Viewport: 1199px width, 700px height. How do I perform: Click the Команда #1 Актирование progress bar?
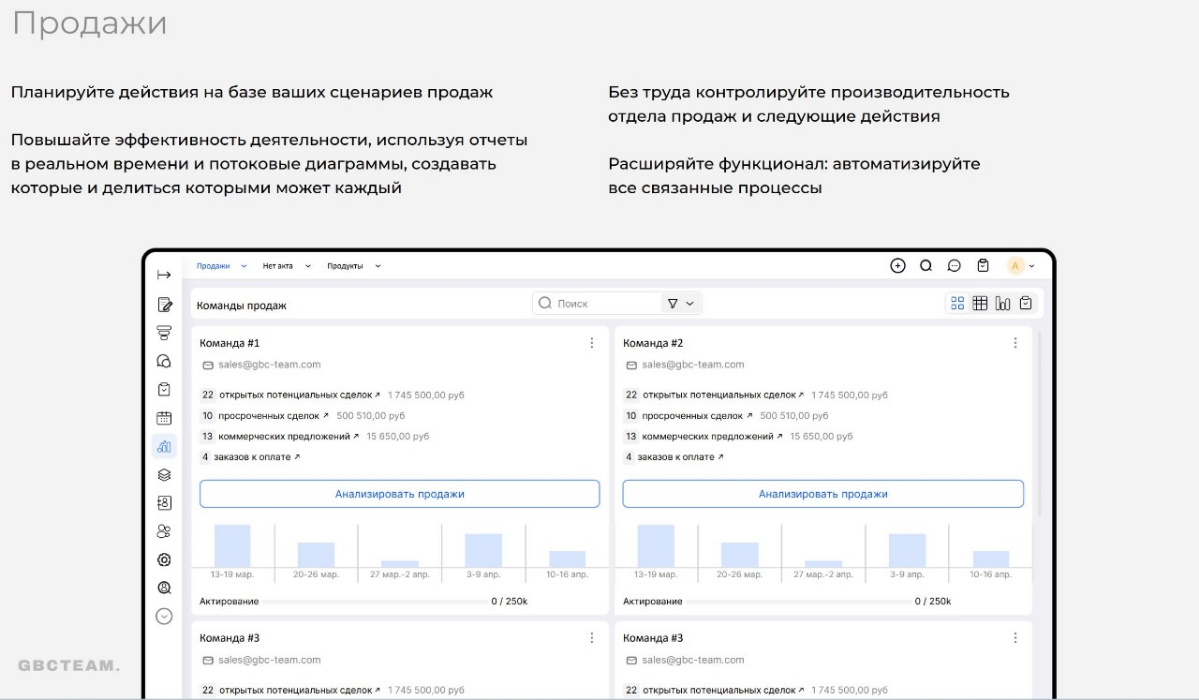[375, 601]
